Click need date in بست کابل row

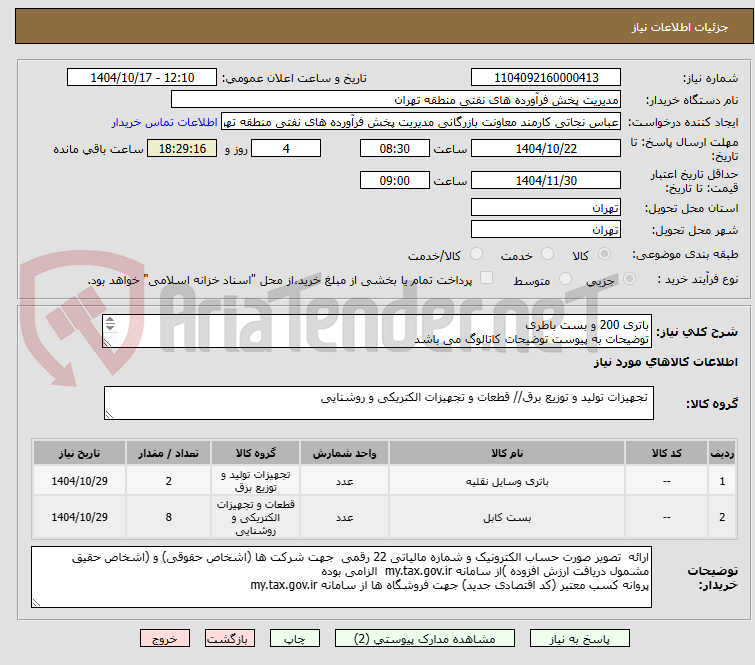pyautogui.click(x=79, y=517)
